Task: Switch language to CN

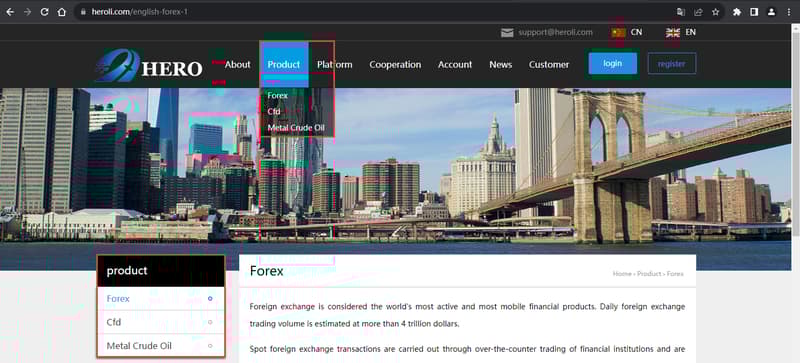Action: pyautogui.click(x=627, y=32)
